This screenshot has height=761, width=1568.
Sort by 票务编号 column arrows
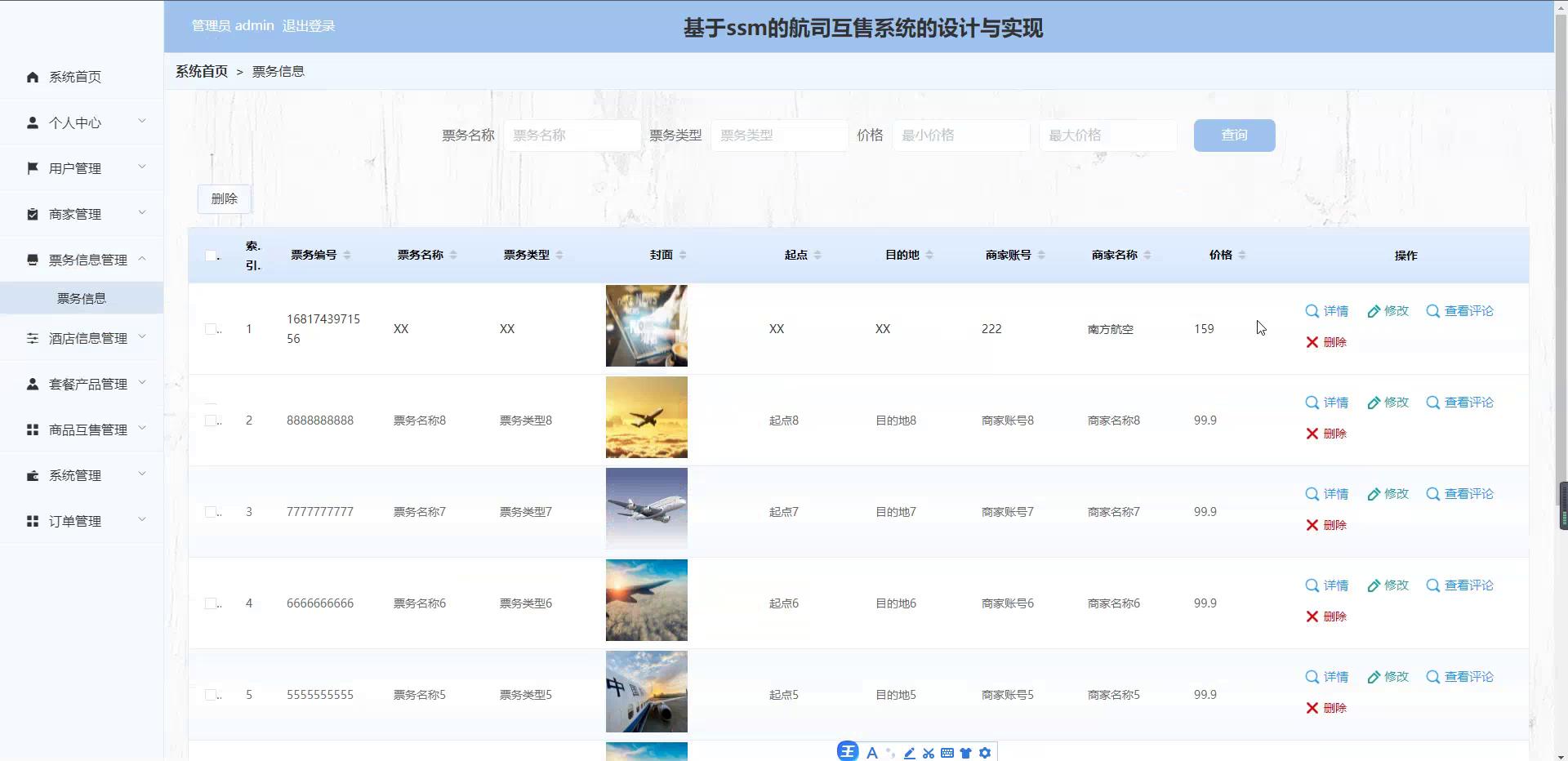coord(347,255)
